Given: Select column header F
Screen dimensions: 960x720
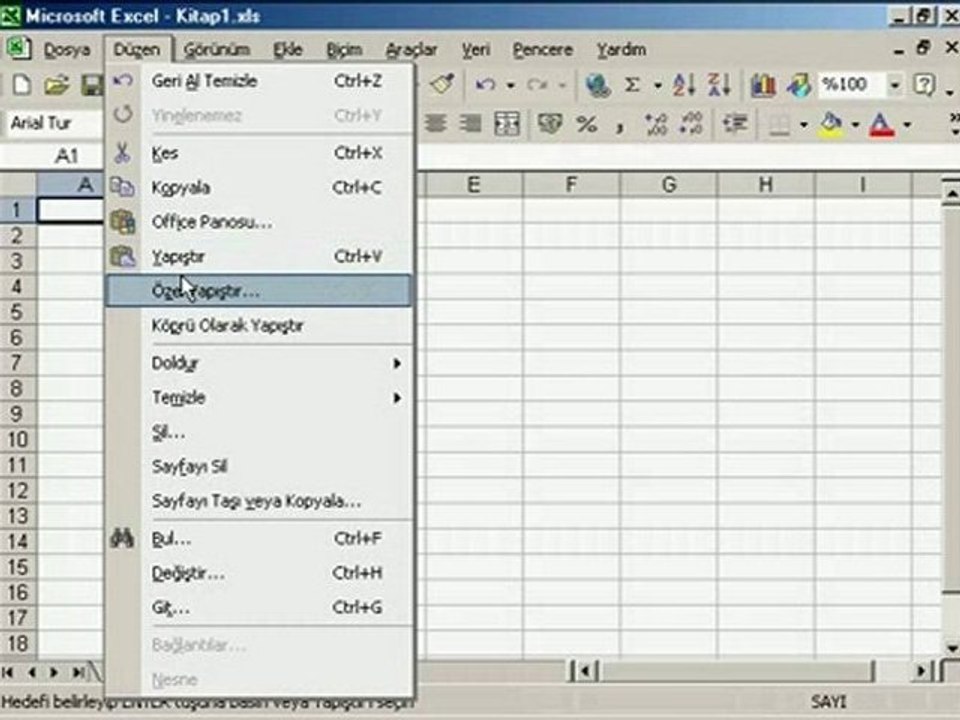Looking at the screenshot, I should click(x=571, y=184).
